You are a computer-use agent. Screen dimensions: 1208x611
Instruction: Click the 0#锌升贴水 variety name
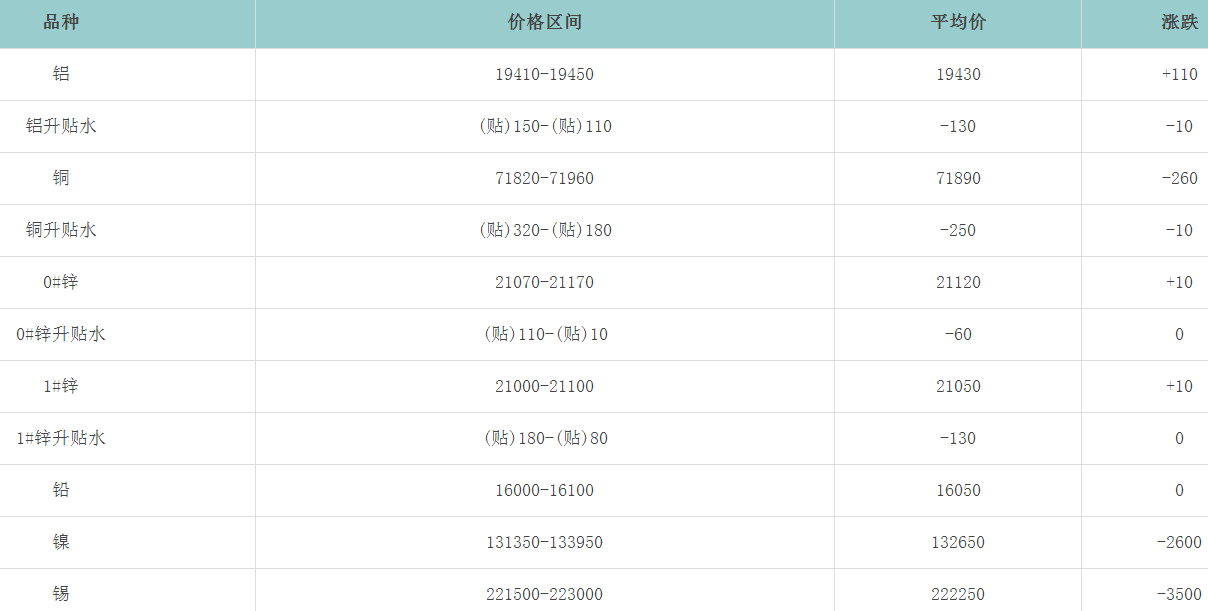[x=61, y=334]
